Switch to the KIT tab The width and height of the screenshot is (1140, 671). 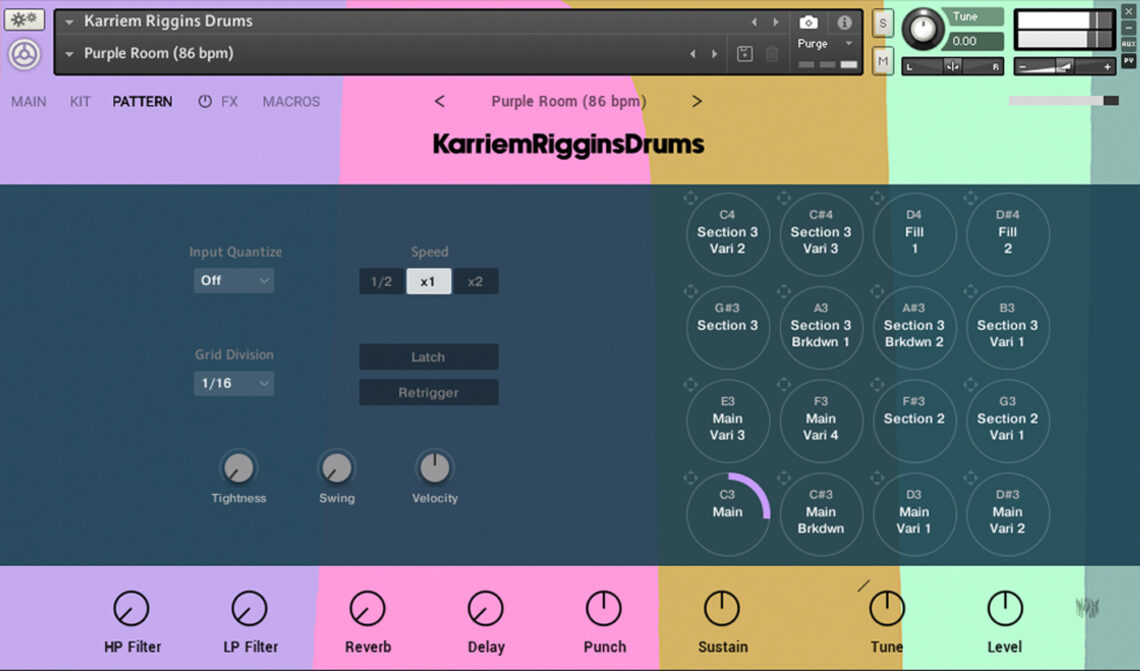80,101
